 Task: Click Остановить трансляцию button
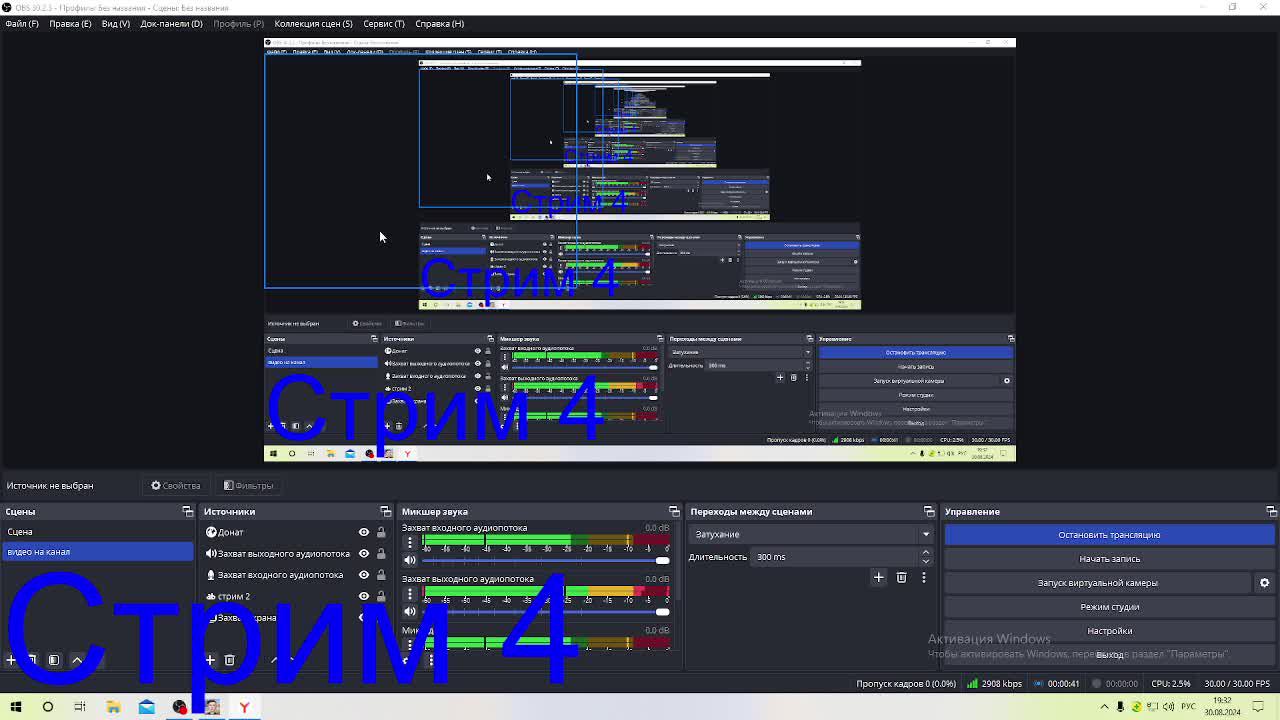coord(1109,535)
